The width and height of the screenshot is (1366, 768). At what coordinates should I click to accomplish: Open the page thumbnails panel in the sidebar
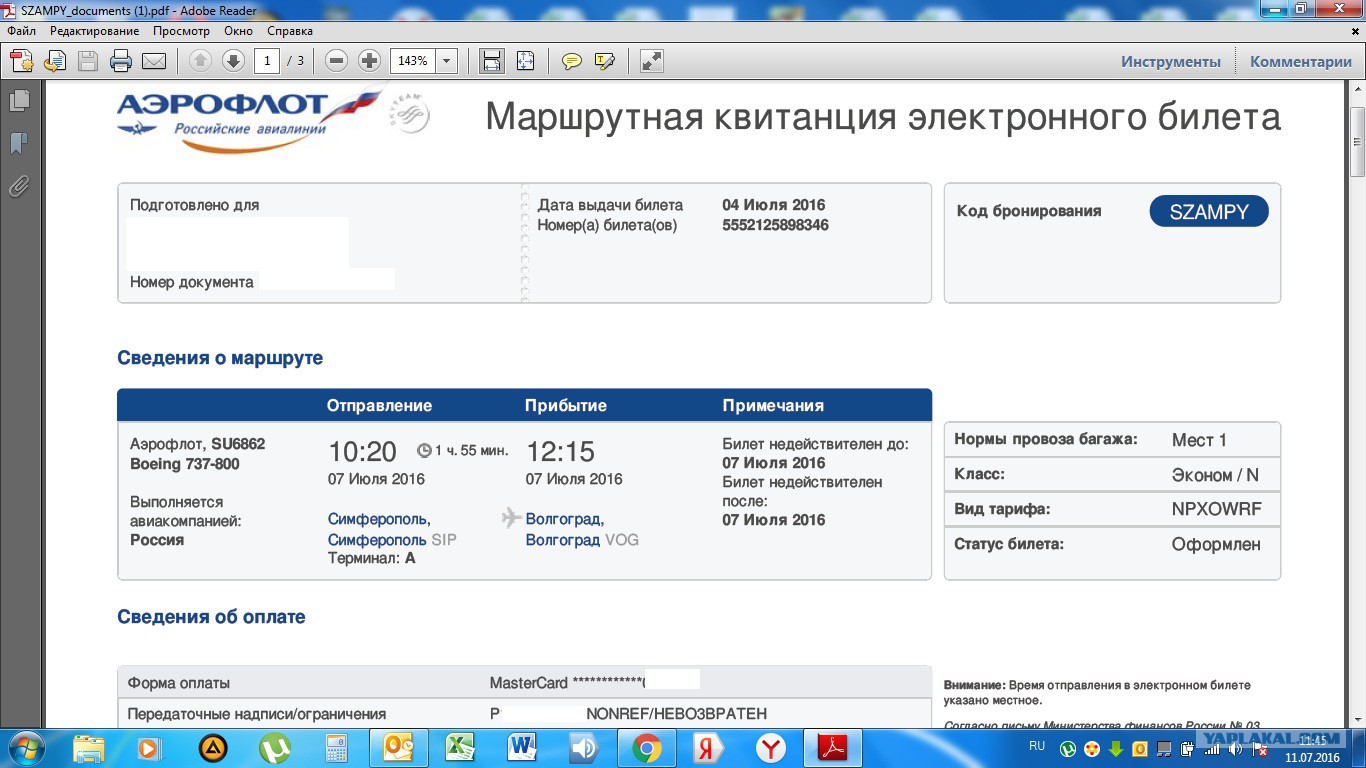(x=18, y=100)
